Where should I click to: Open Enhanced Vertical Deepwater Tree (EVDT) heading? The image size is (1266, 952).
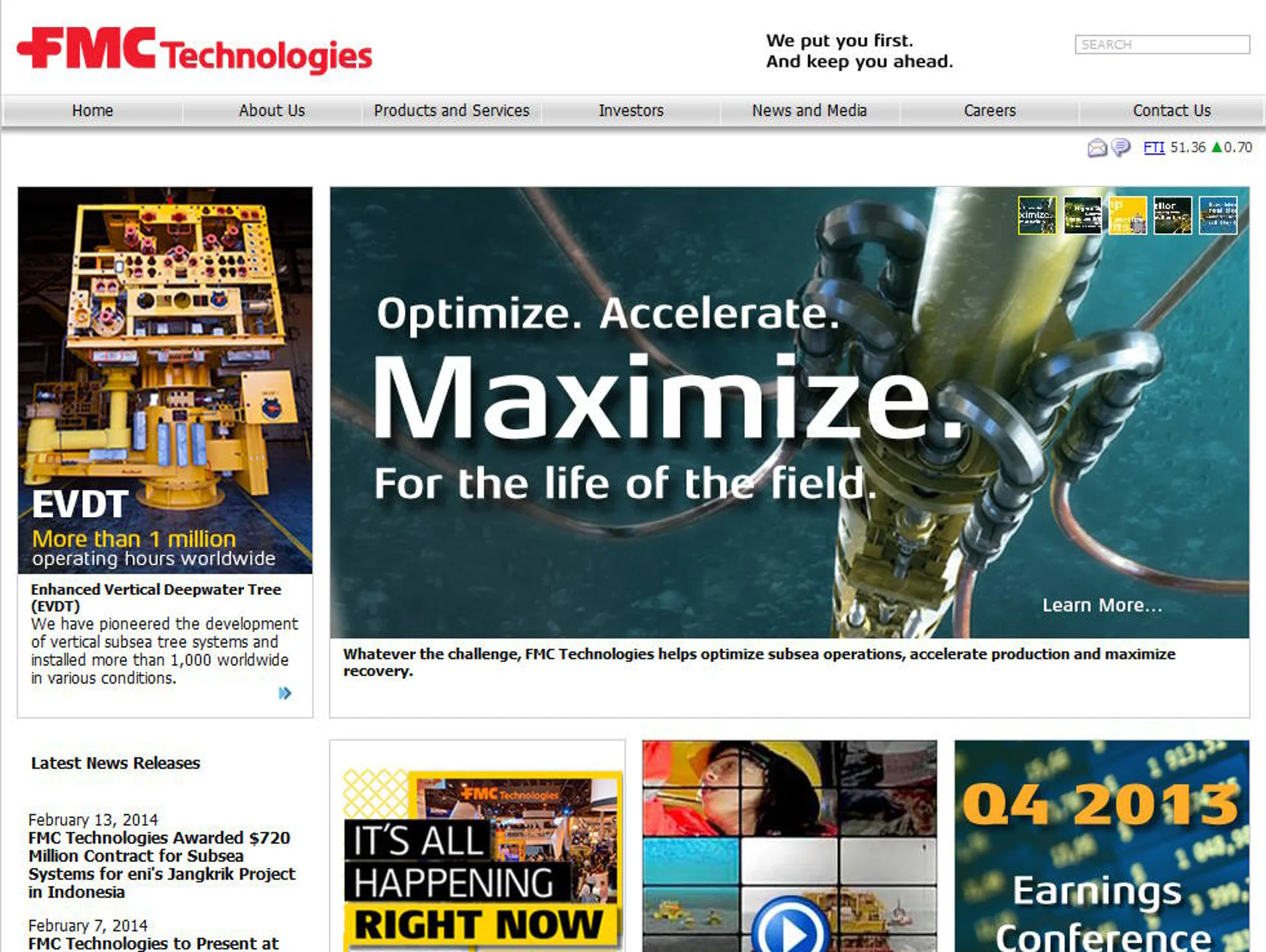[156, 598]
